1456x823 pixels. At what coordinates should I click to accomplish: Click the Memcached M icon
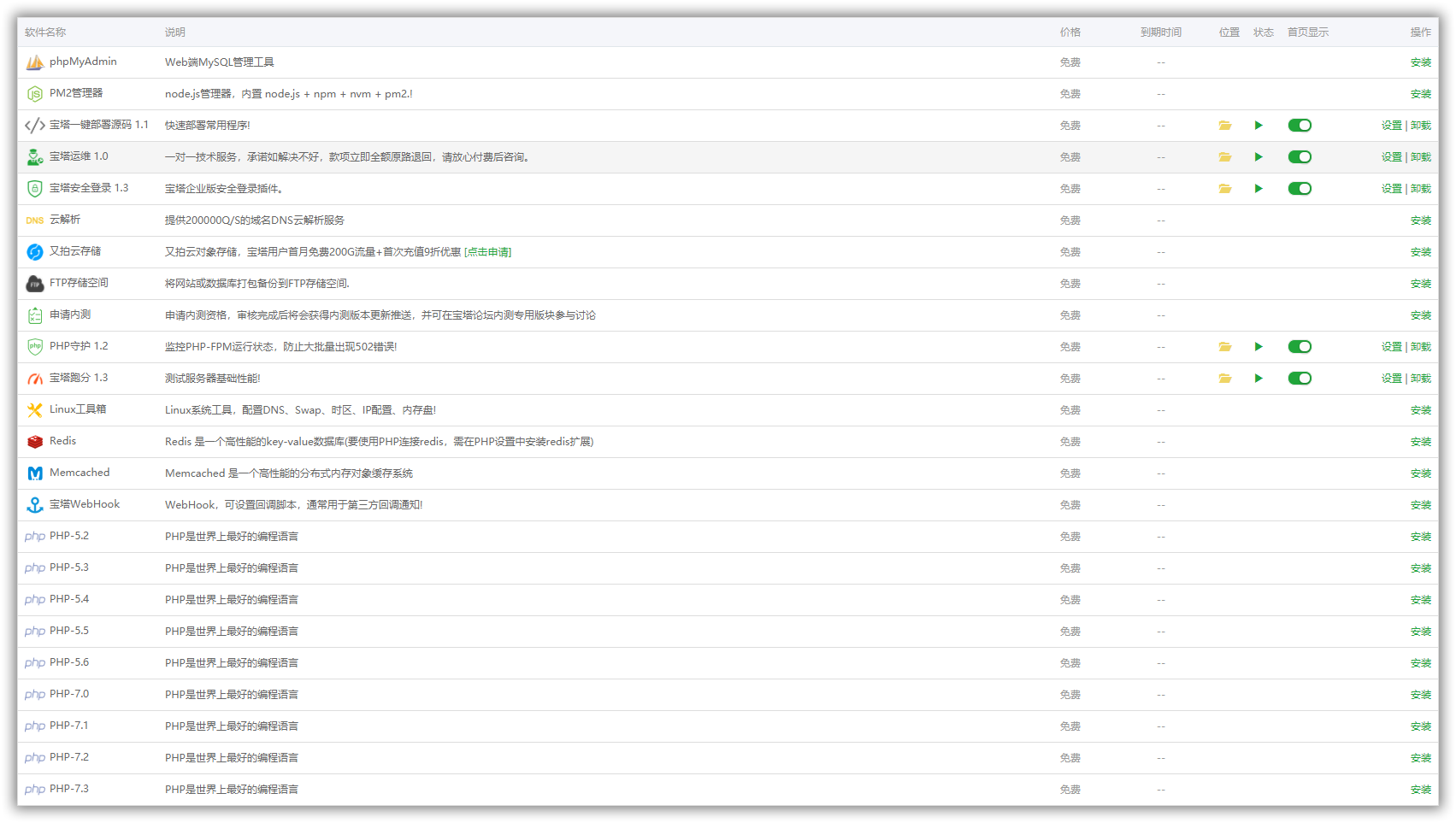(35, 473)
